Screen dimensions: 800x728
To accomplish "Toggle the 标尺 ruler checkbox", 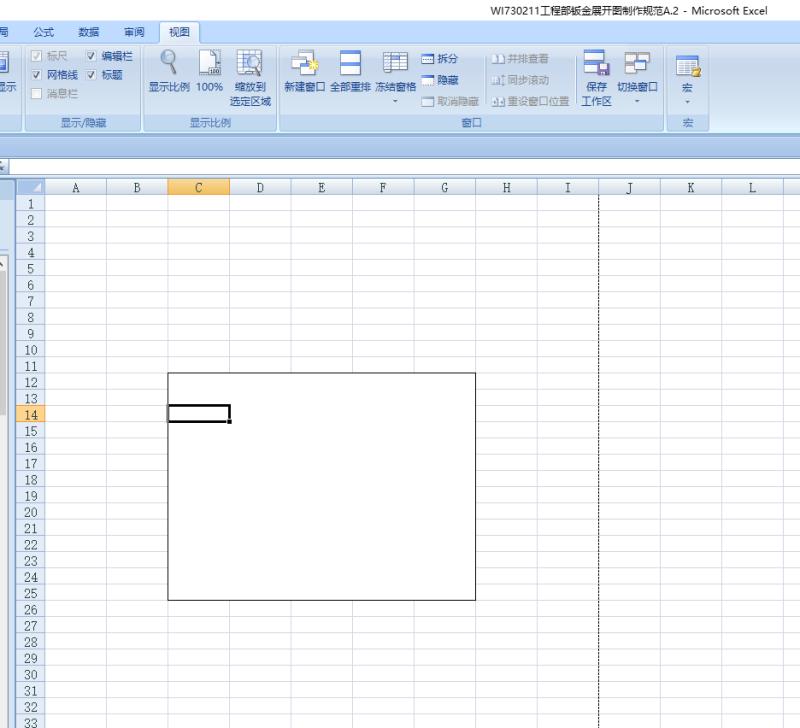I will pos(36,56).
